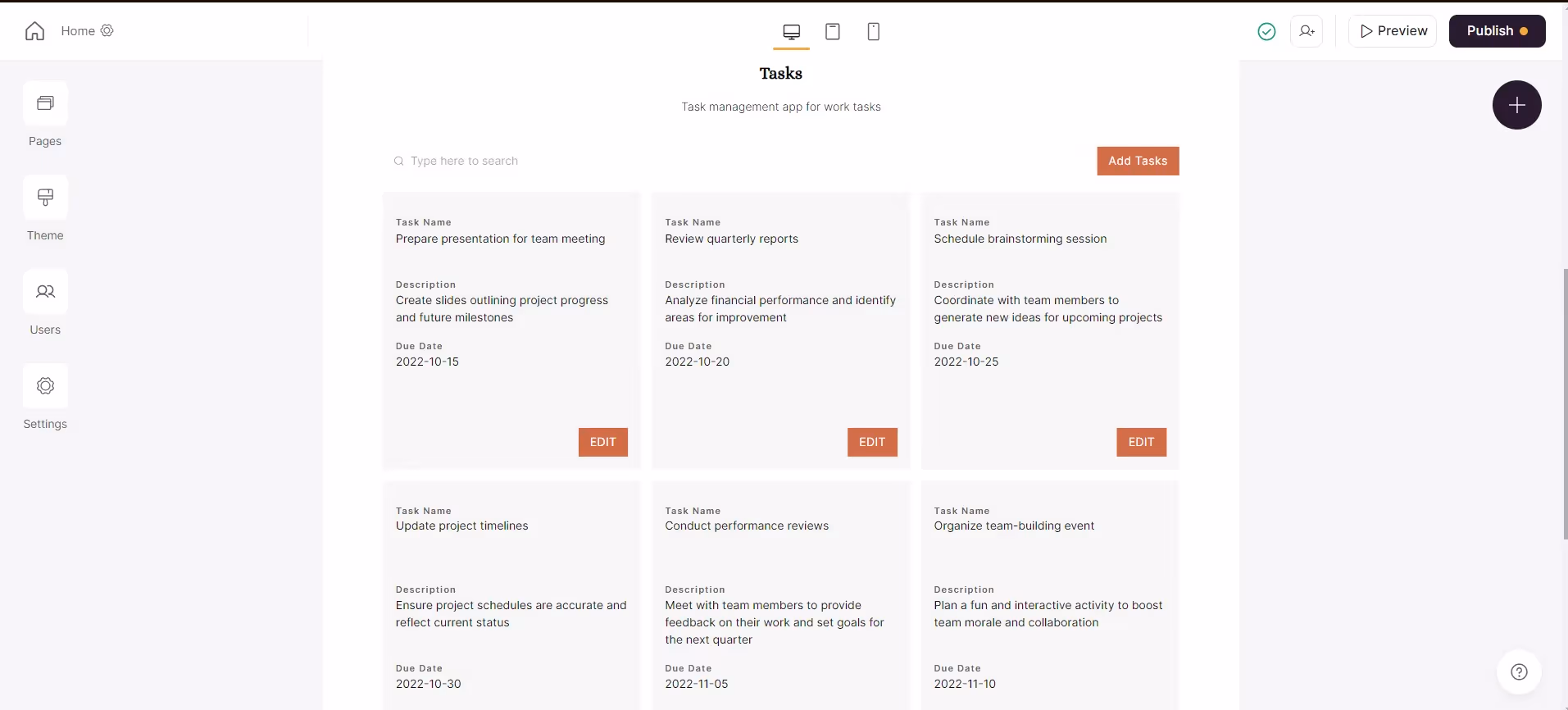Click the 'Home' page name label

click(78, 31)
